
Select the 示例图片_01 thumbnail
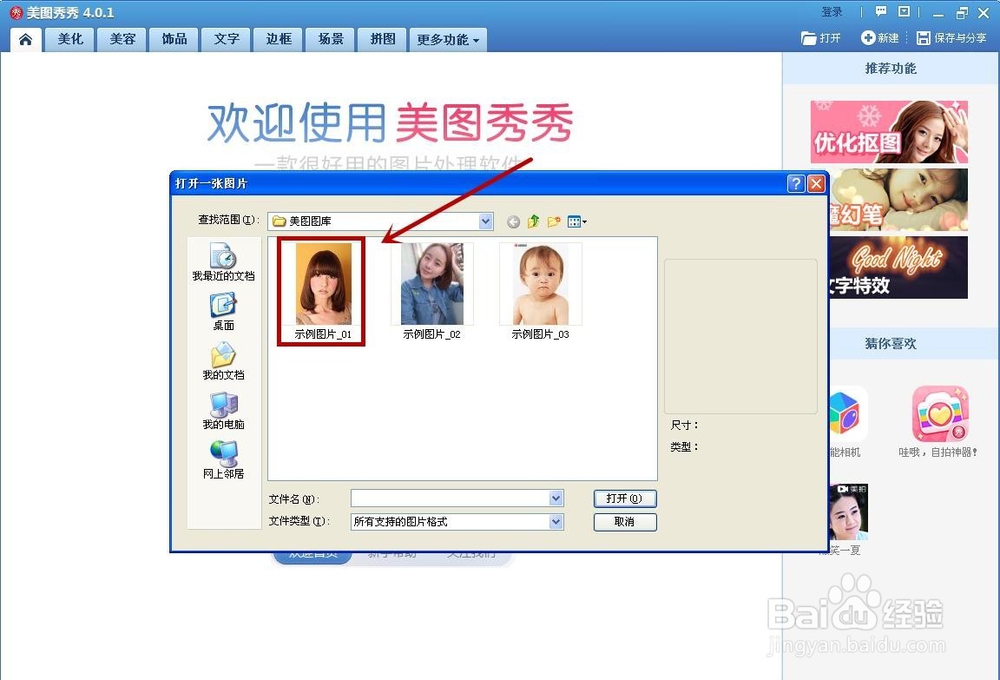point(323,284)
